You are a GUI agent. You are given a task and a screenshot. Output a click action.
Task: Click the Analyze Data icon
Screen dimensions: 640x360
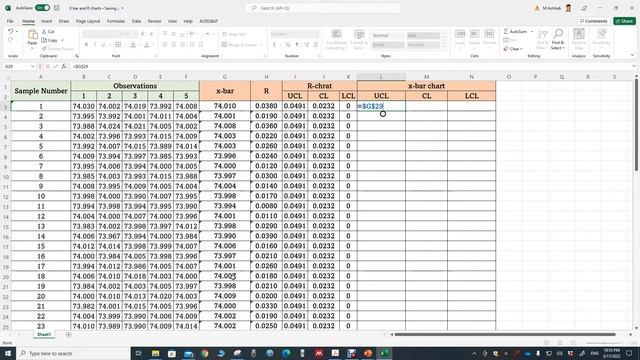579,39
